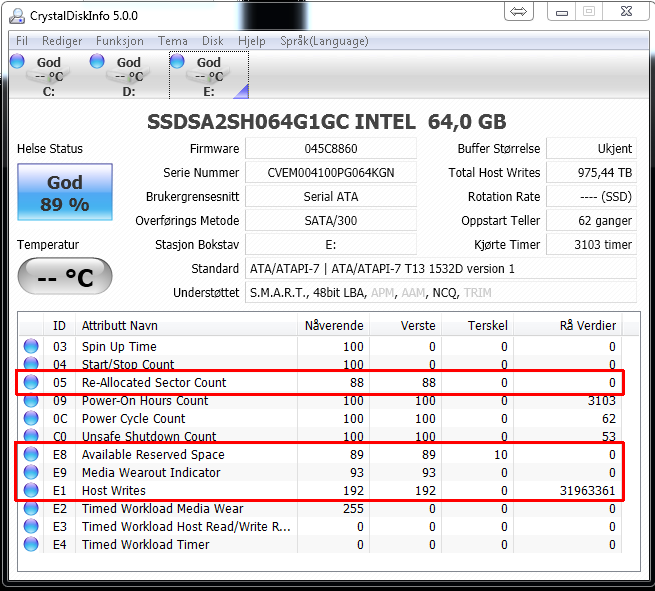Screen dimensions: 655x591
Task: Select drive D: disk tab
Action: [x=129, y=76]
